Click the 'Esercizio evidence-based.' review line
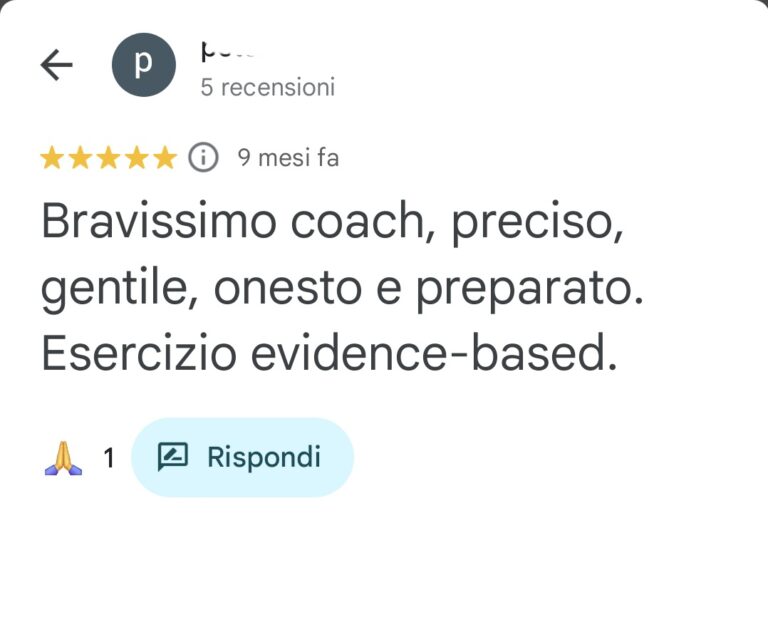The height and width of the screenshot is (632, 768). (329, 353)
